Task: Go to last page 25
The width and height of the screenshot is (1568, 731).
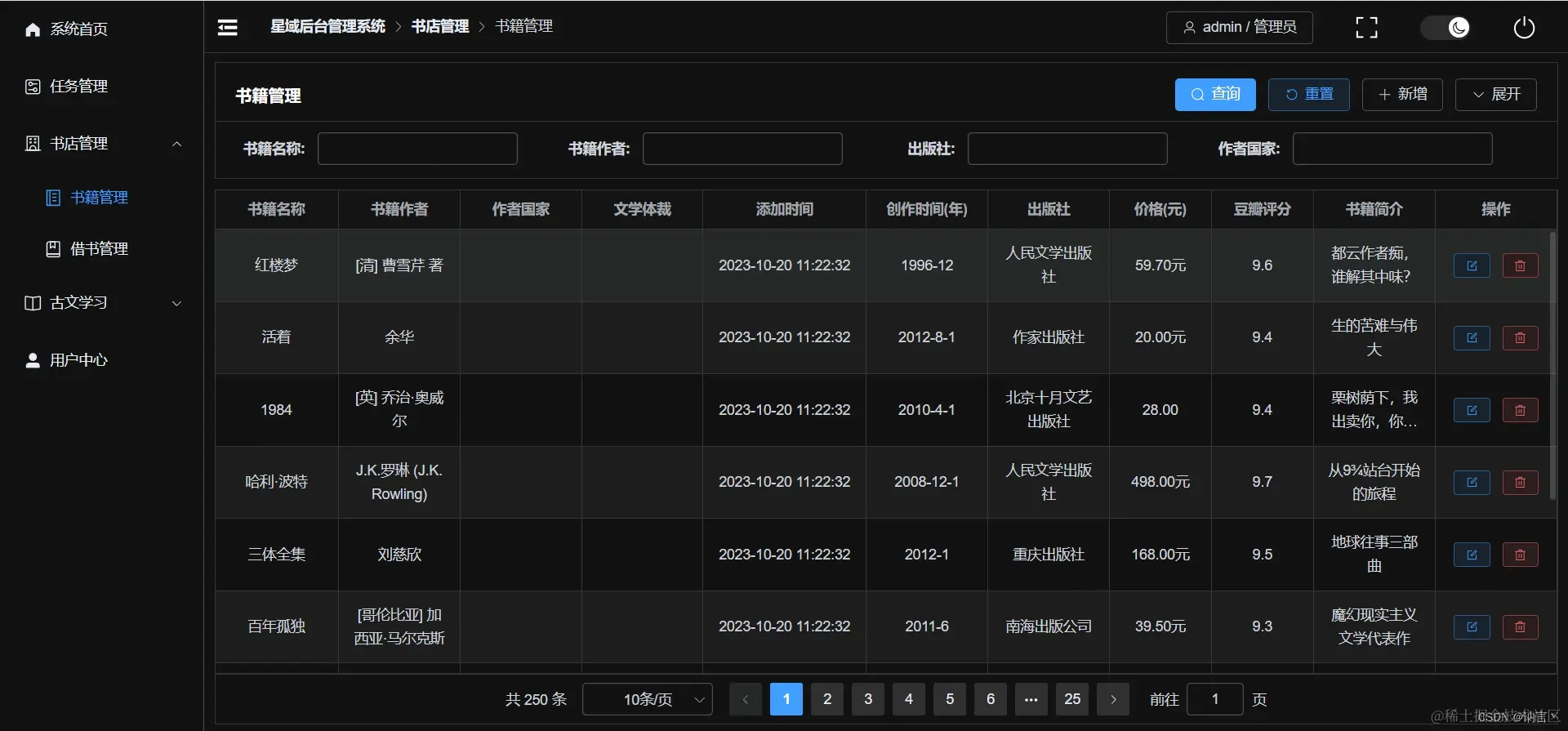Action: coord(1072,699)
